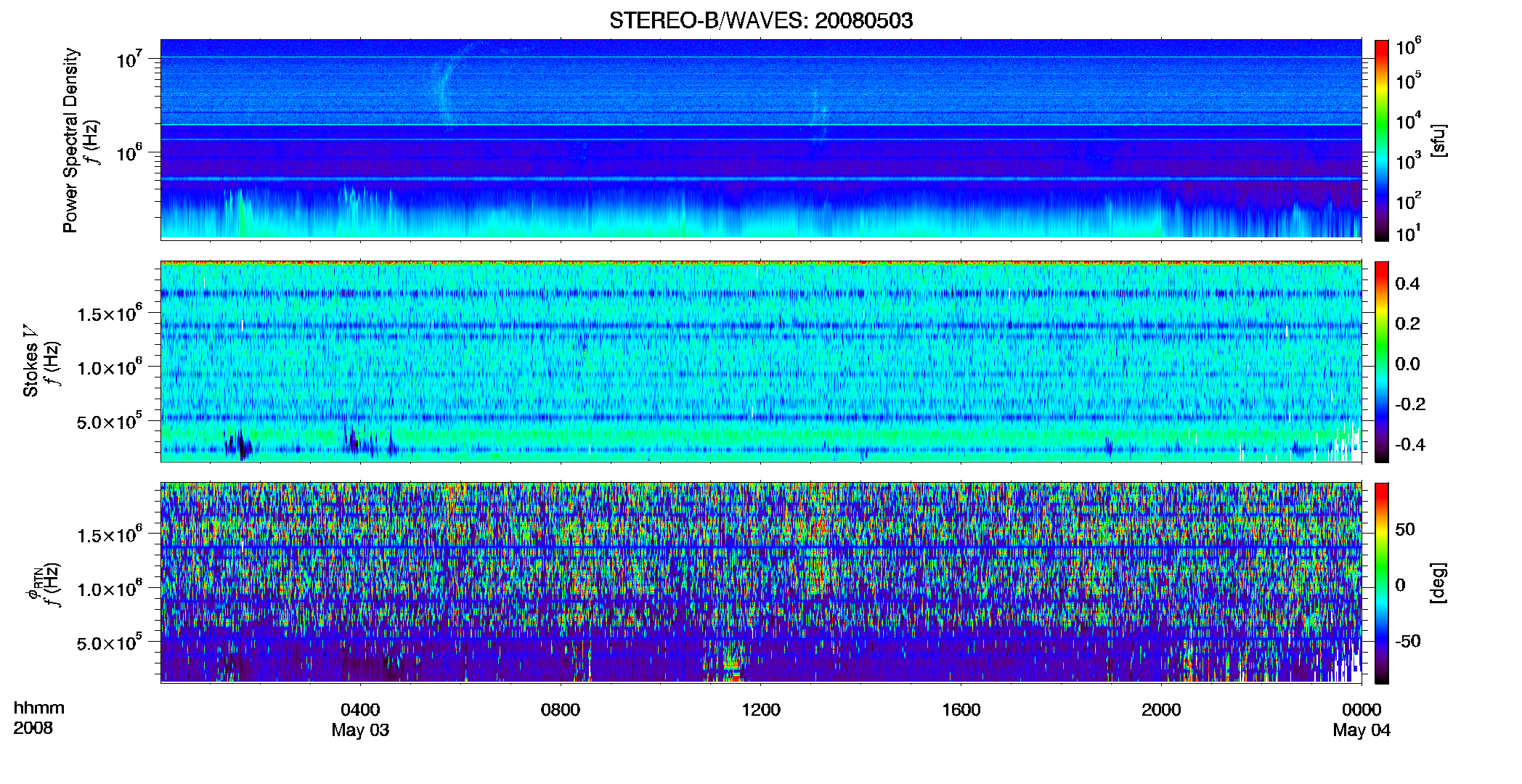
Task: Click the 10^6 frequency tick in top panel
Action: pyautogui.click(x=129, y=152)
